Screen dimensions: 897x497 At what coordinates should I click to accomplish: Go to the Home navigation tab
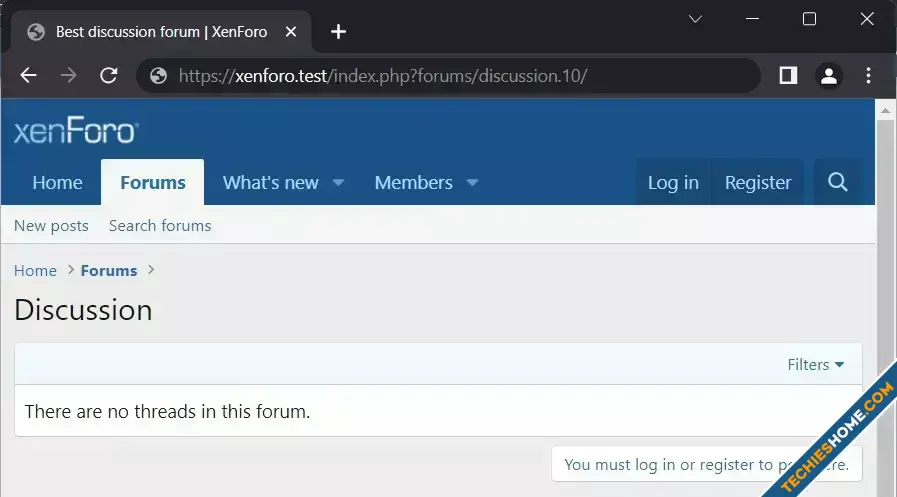[57, 182]
